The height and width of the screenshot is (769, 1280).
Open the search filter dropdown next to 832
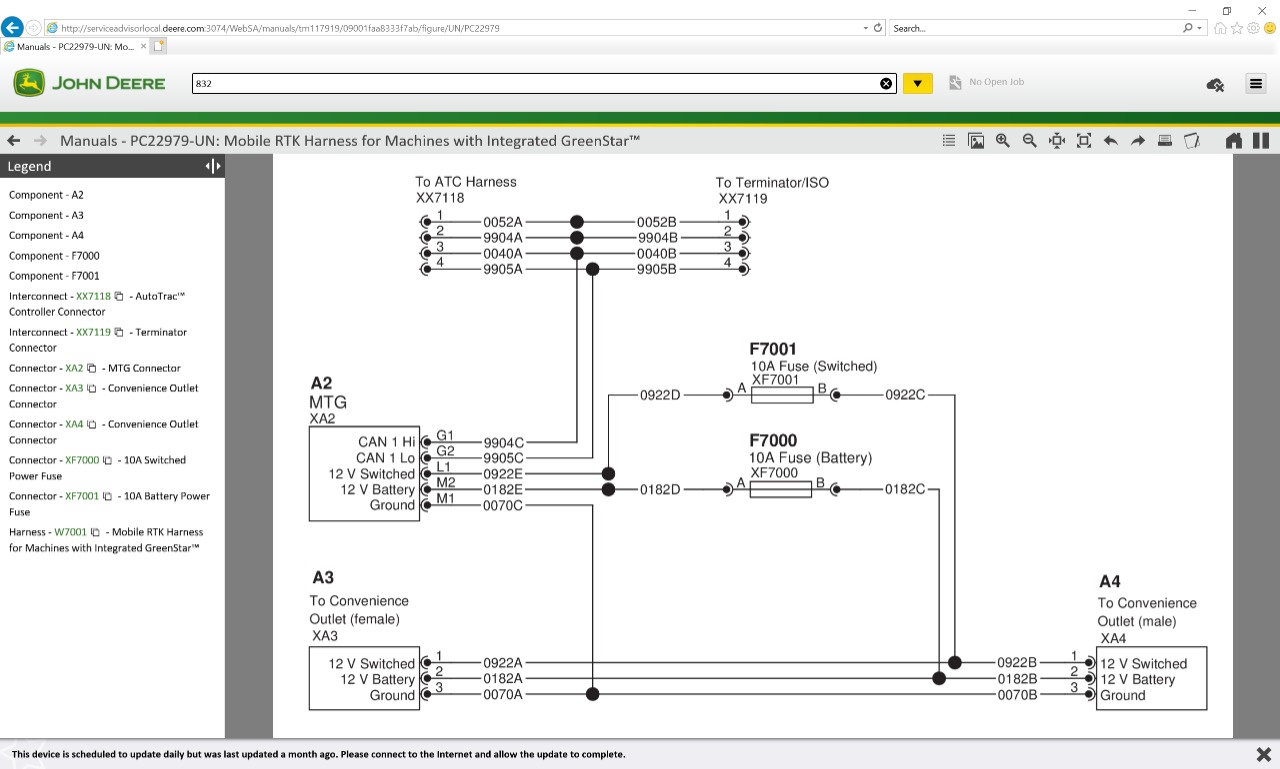[x=917, y=83]
